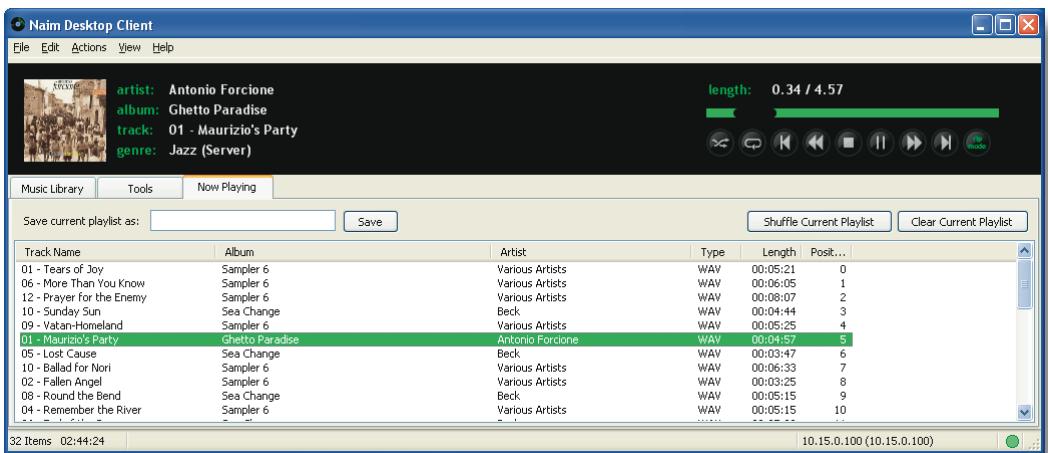This screenshot has width=1048, height=453.
Task: Toggle shuffle playback icon
Action: pos(720,143)
